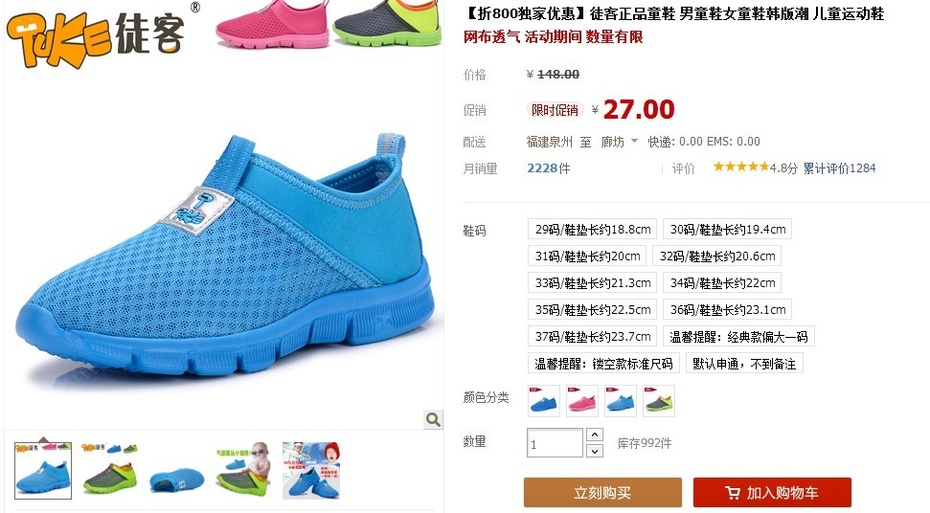Choose the 37码 size option

pos(592,336)
